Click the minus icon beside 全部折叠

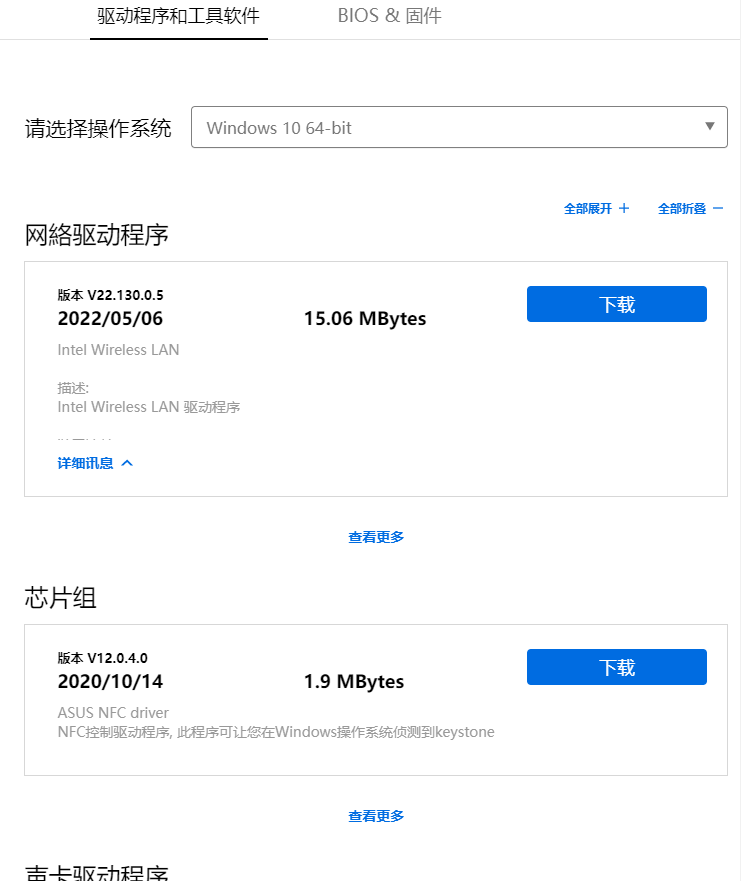pos(717,209)
